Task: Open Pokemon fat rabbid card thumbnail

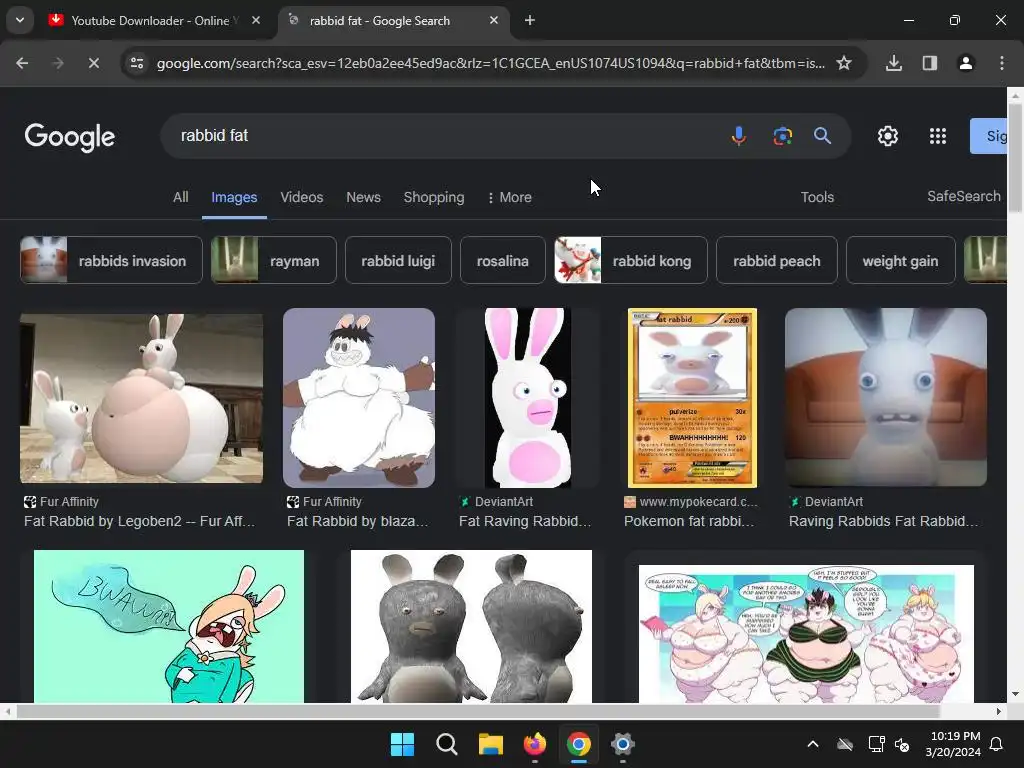Action: (x=692, y=398)
